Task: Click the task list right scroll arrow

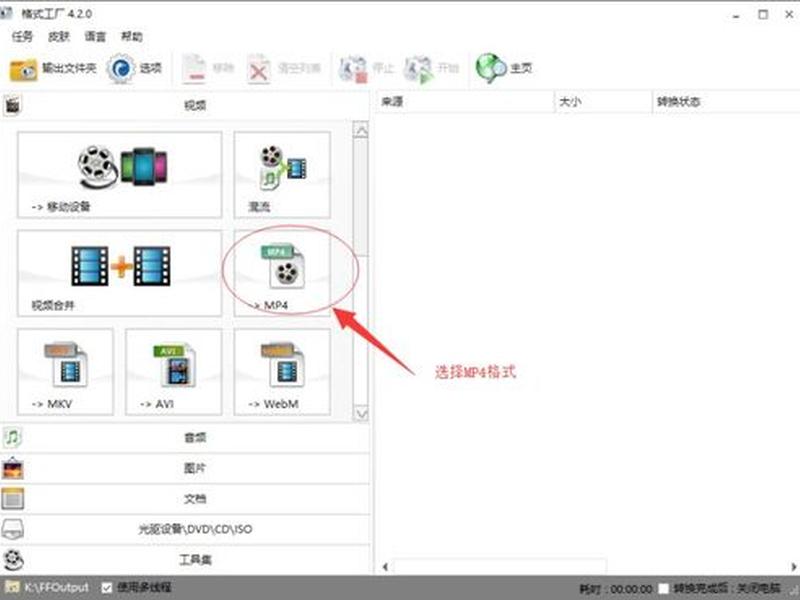Action: (x=793, y=567)
